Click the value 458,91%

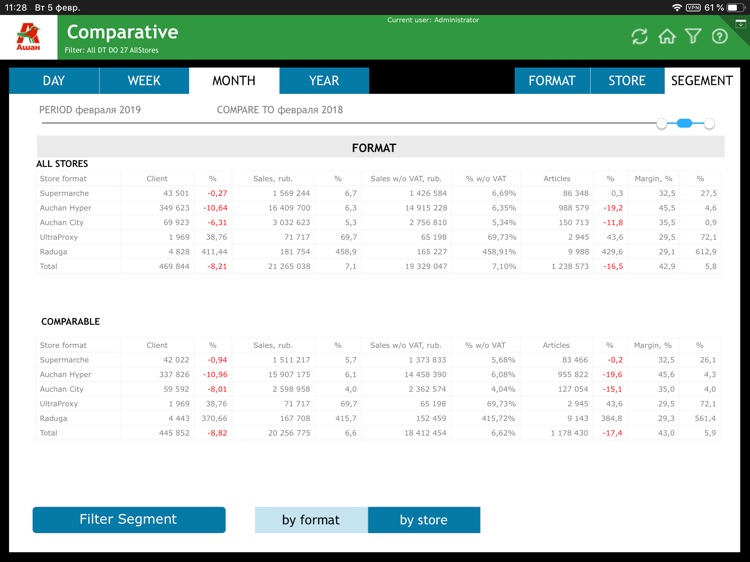click(499, 252)
